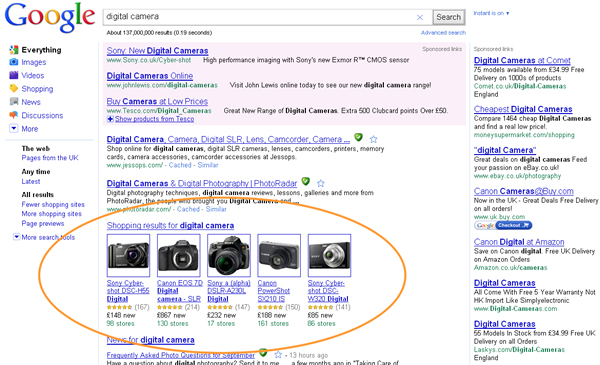This screenshot has height=365, width=600.
Task: Click the Search button
Action: [x=448, y=17]
